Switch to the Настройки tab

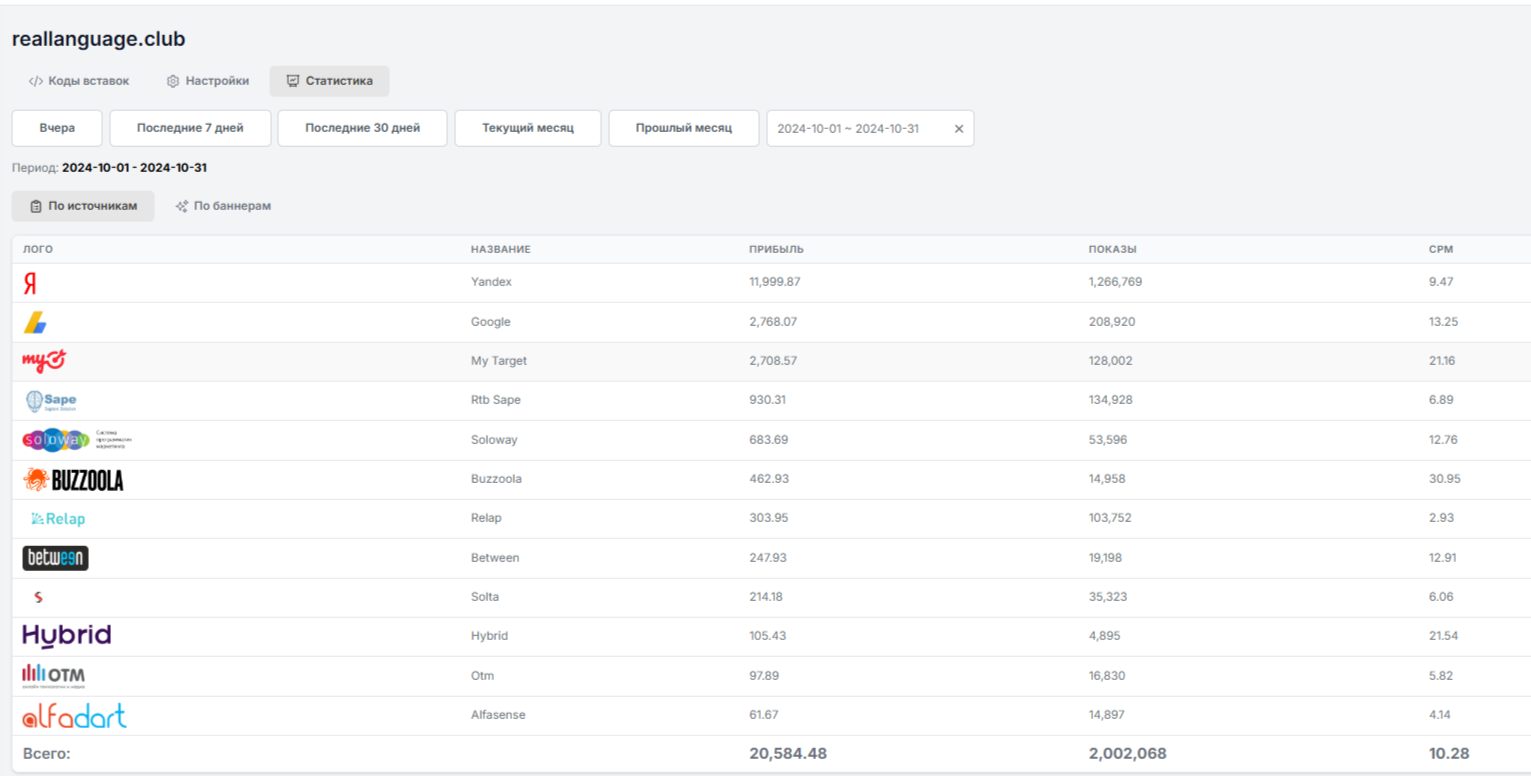tap(208, 81)
